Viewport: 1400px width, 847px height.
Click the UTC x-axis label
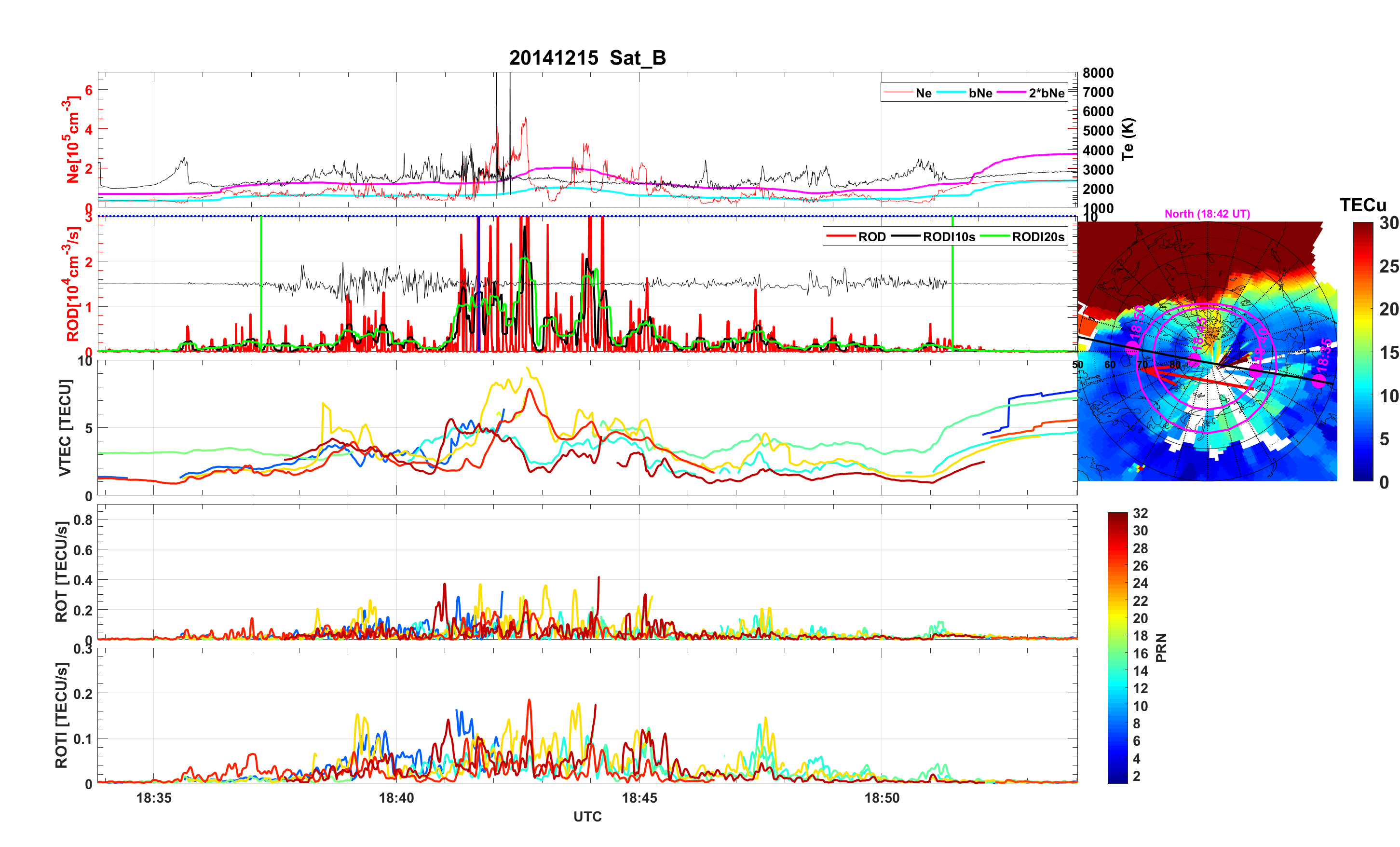point(587,816)
